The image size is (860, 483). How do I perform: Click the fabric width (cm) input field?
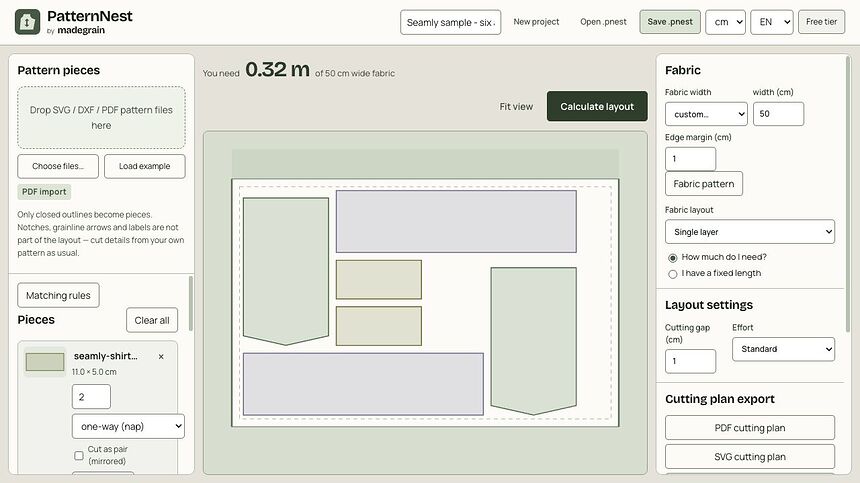[778, 114]
